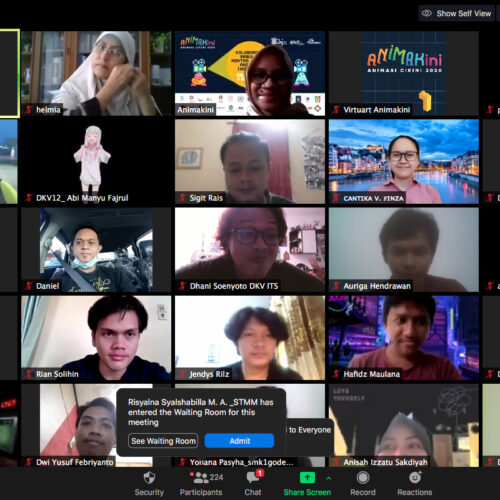Viewport: 500px width, 500px height.
Task: Select Sigit Rais video tile
Action: pos(250,161)
